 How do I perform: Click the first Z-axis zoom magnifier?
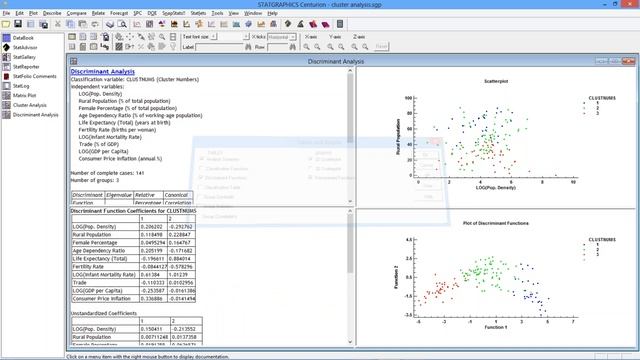354,47
